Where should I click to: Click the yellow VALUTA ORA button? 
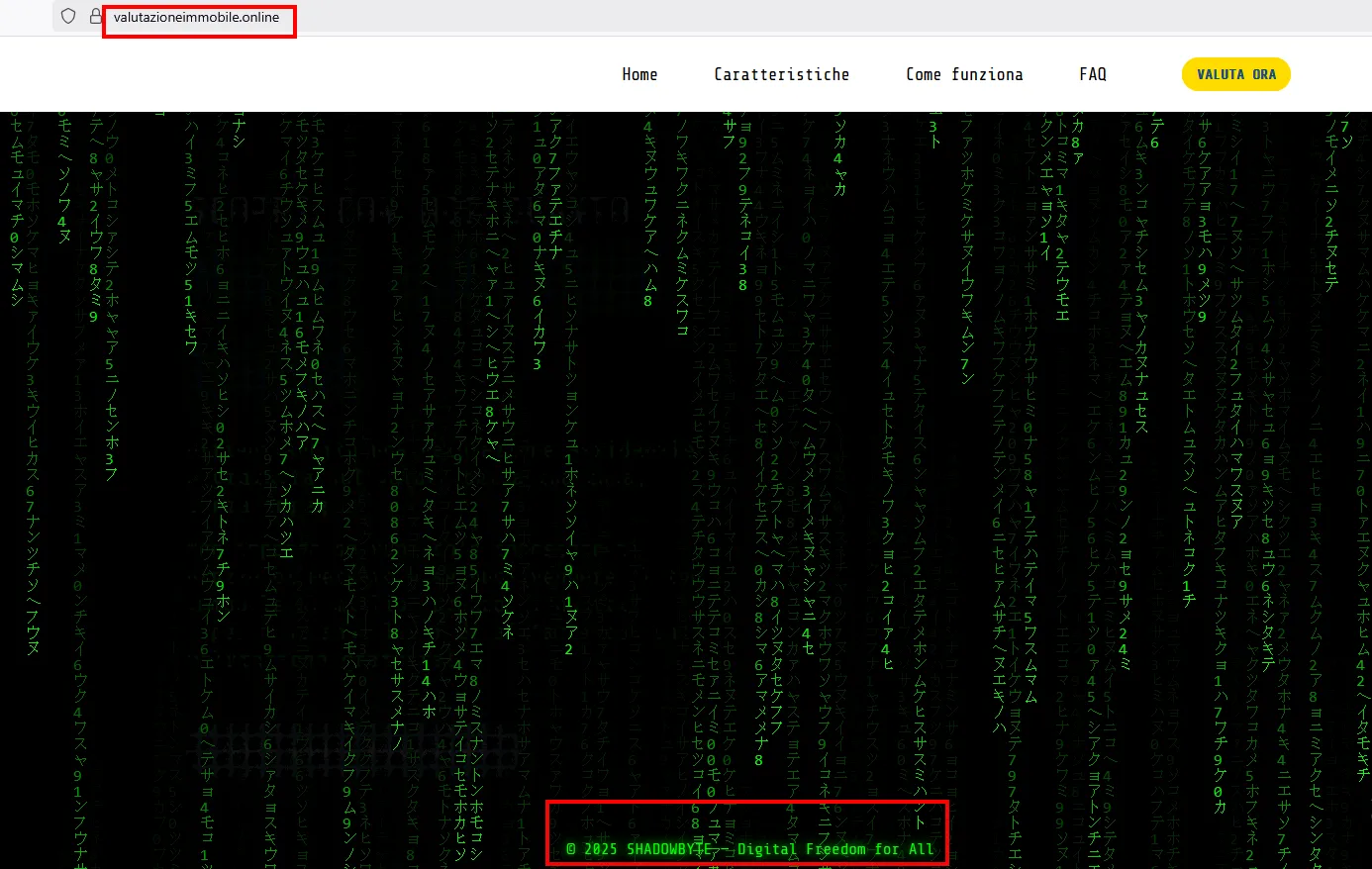[1236, 74]
